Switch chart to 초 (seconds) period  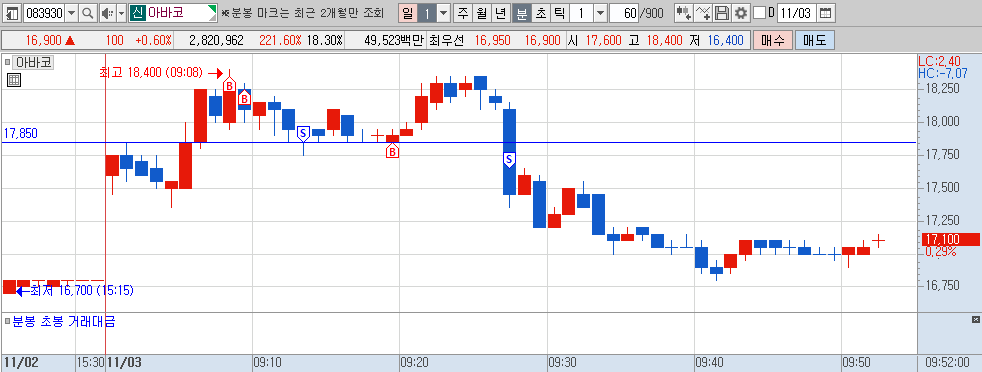coord(540,13)
